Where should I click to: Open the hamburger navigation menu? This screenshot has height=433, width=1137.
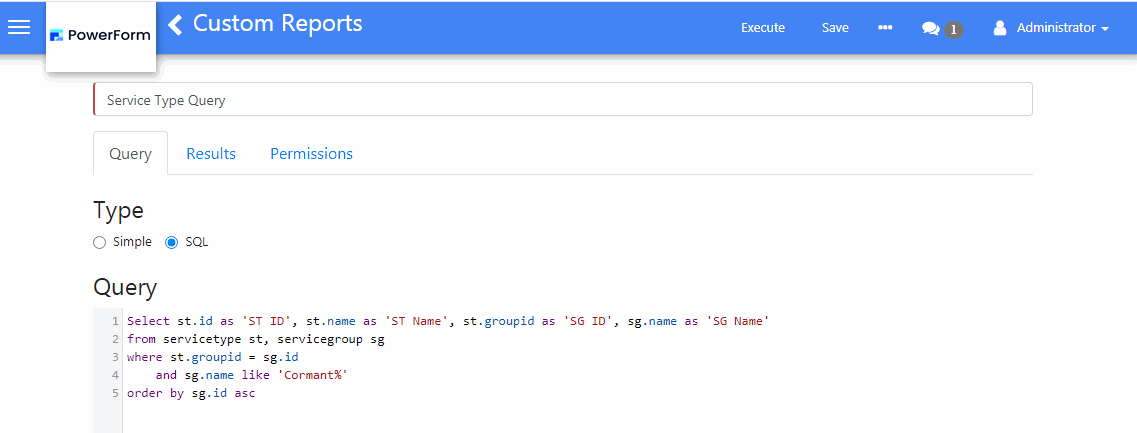pyautogui.click(x=19, y=27)
